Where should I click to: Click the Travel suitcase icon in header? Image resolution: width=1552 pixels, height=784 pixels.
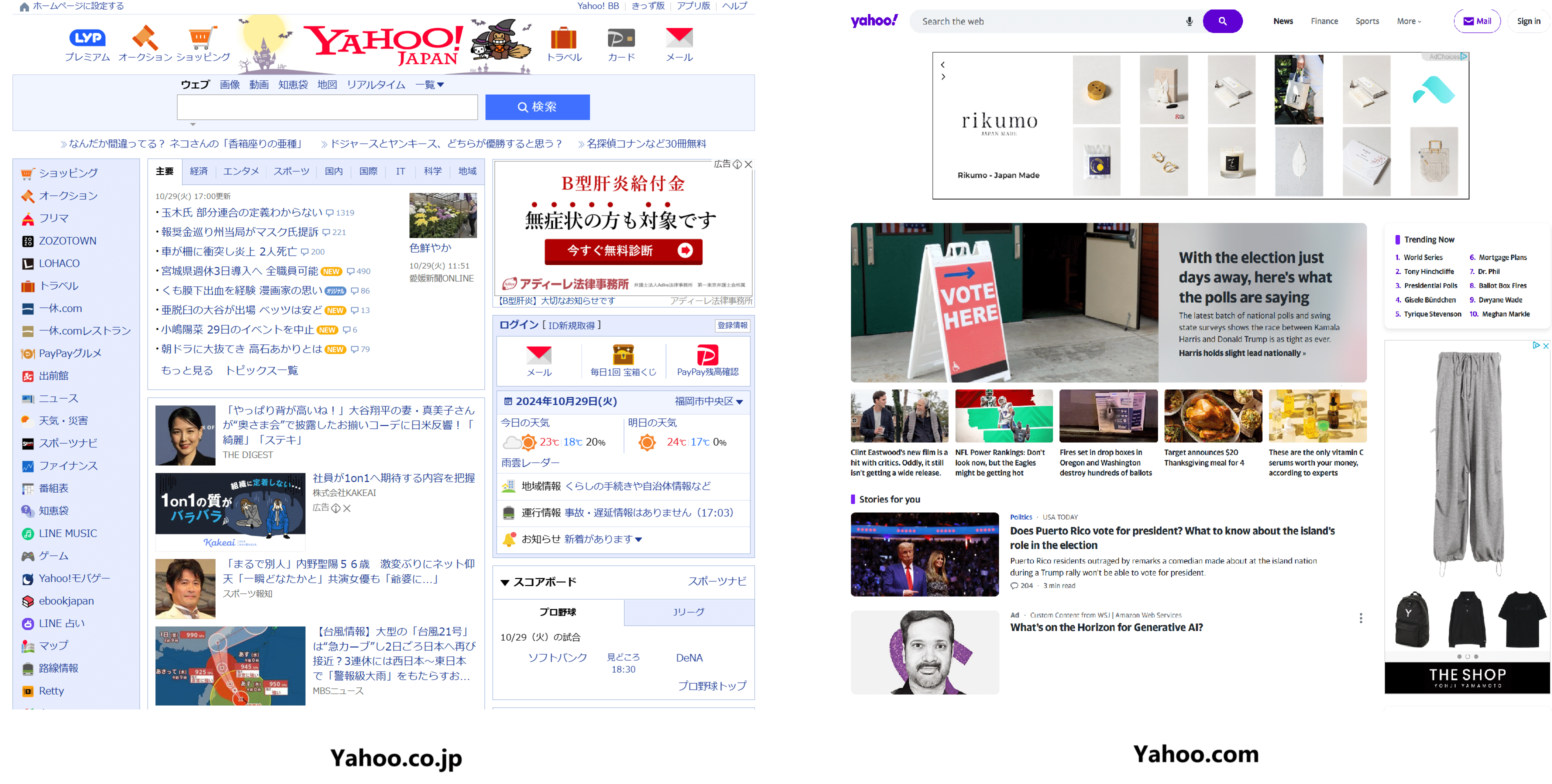[563, 37]
